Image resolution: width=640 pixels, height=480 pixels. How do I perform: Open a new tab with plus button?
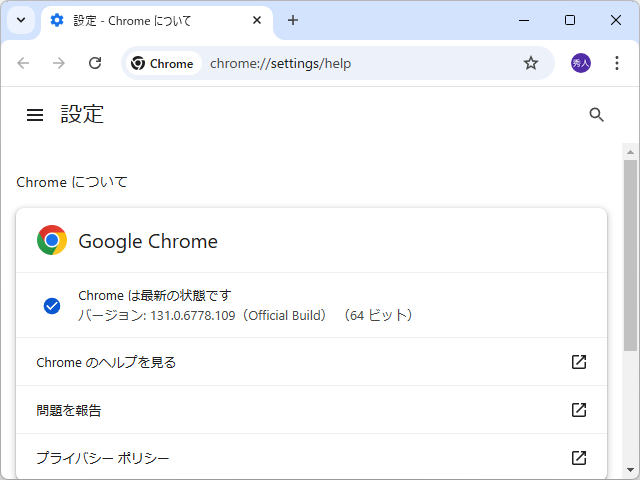[293, 20]
